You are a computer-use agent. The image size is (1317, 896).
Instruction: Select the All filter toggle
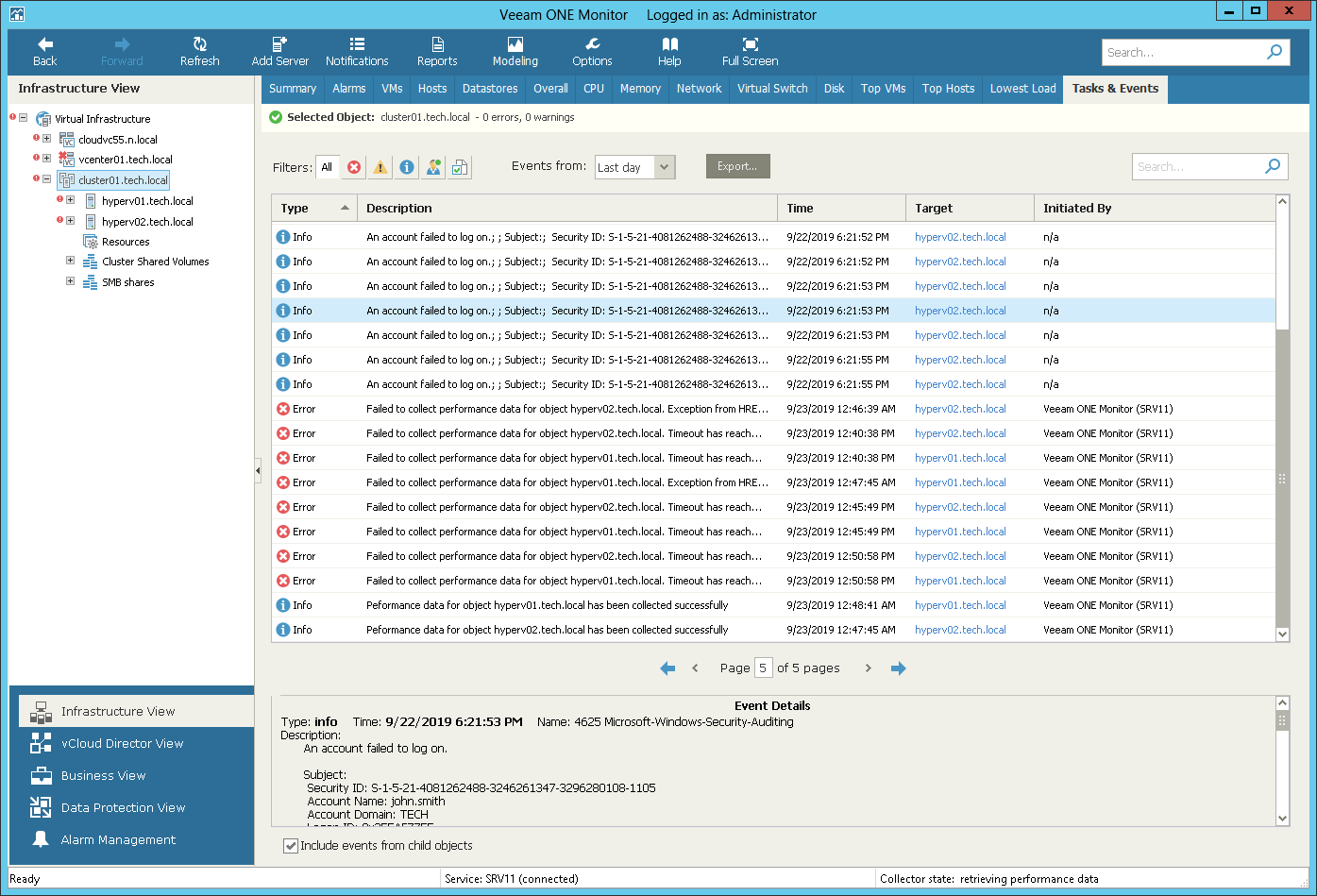pos(327,167)
